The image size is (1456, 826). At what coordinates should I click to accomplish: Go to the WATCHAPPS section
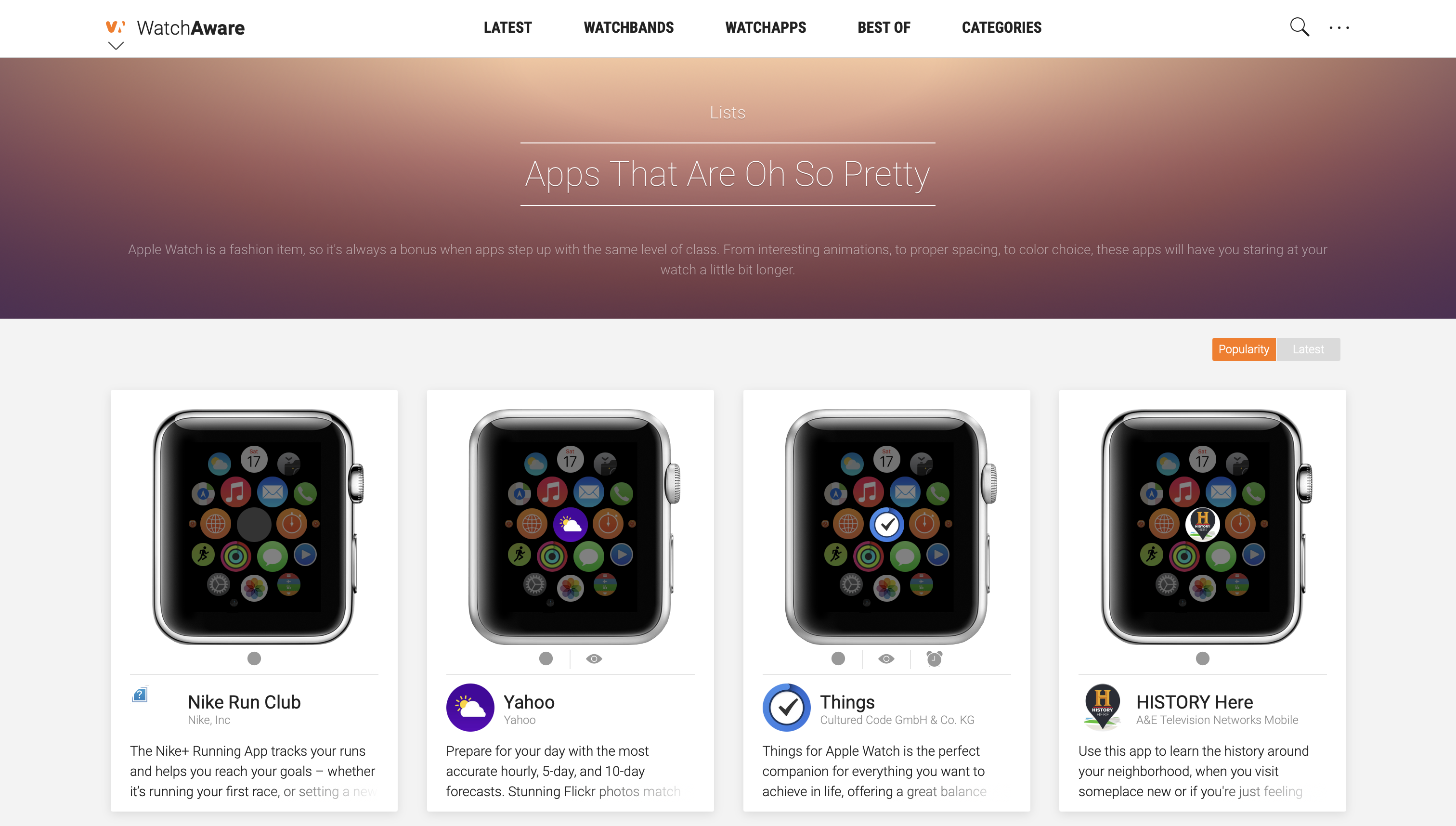coord(766,27)
